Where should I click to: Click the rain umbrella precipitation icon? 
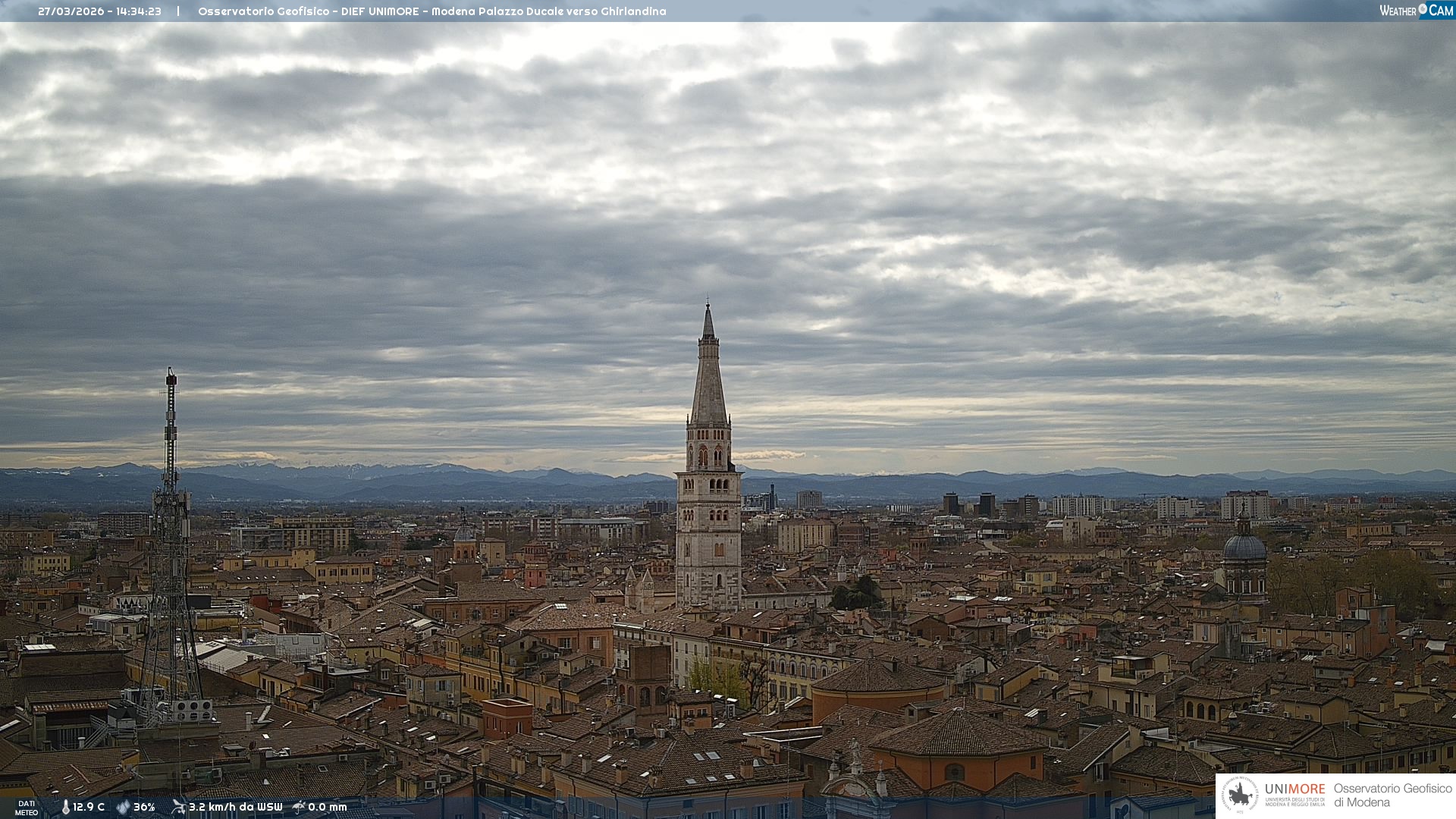pos(299,807)
